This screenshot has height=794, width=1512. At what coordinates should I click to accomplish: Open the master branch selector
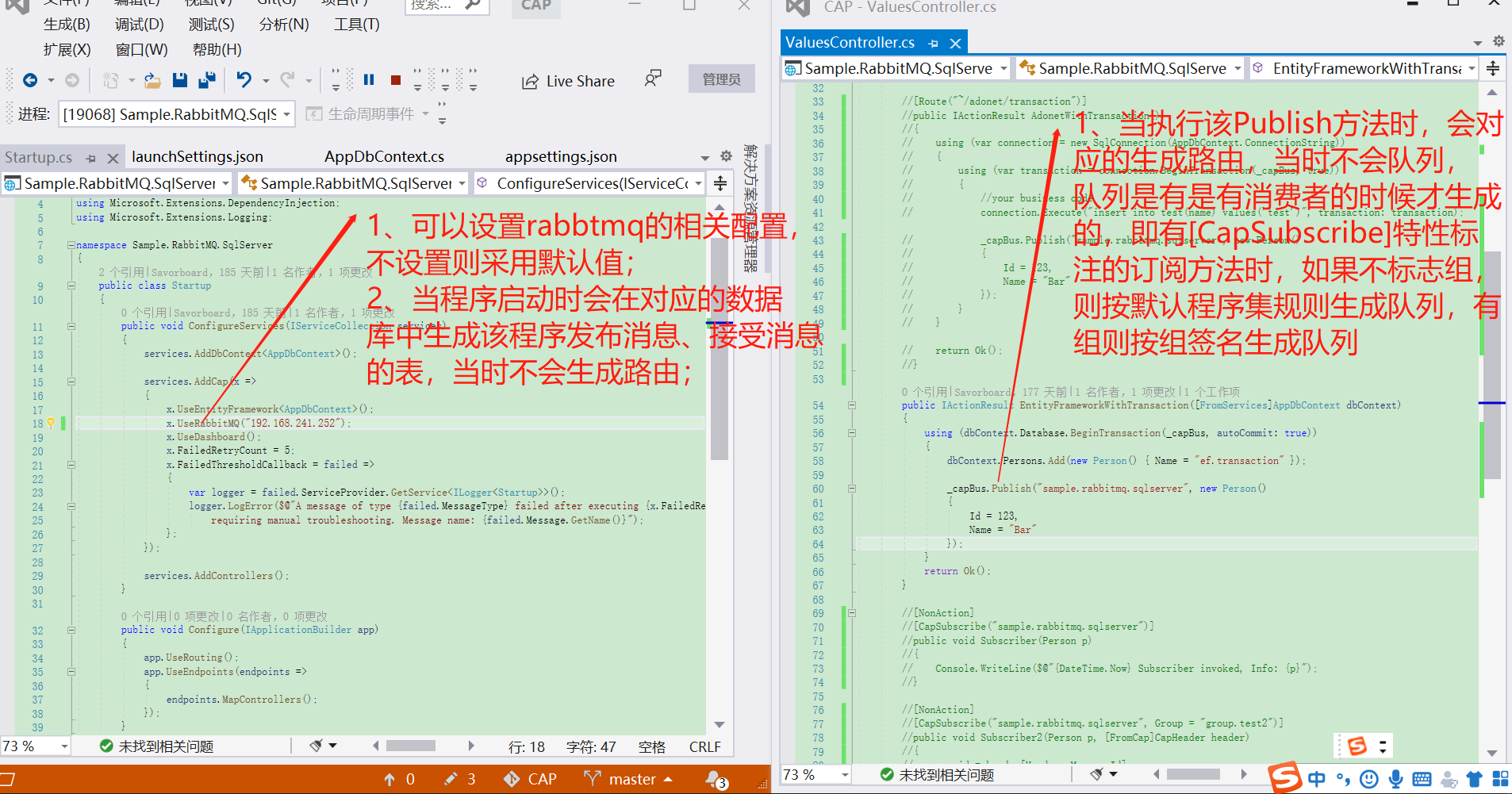click(627, 780)
